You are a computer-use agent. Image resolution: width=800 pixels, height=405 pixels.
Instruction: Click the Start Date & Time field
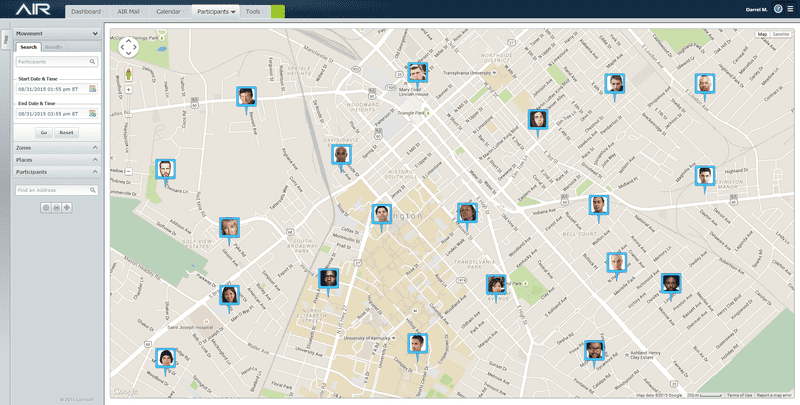[x=57, y=89]
